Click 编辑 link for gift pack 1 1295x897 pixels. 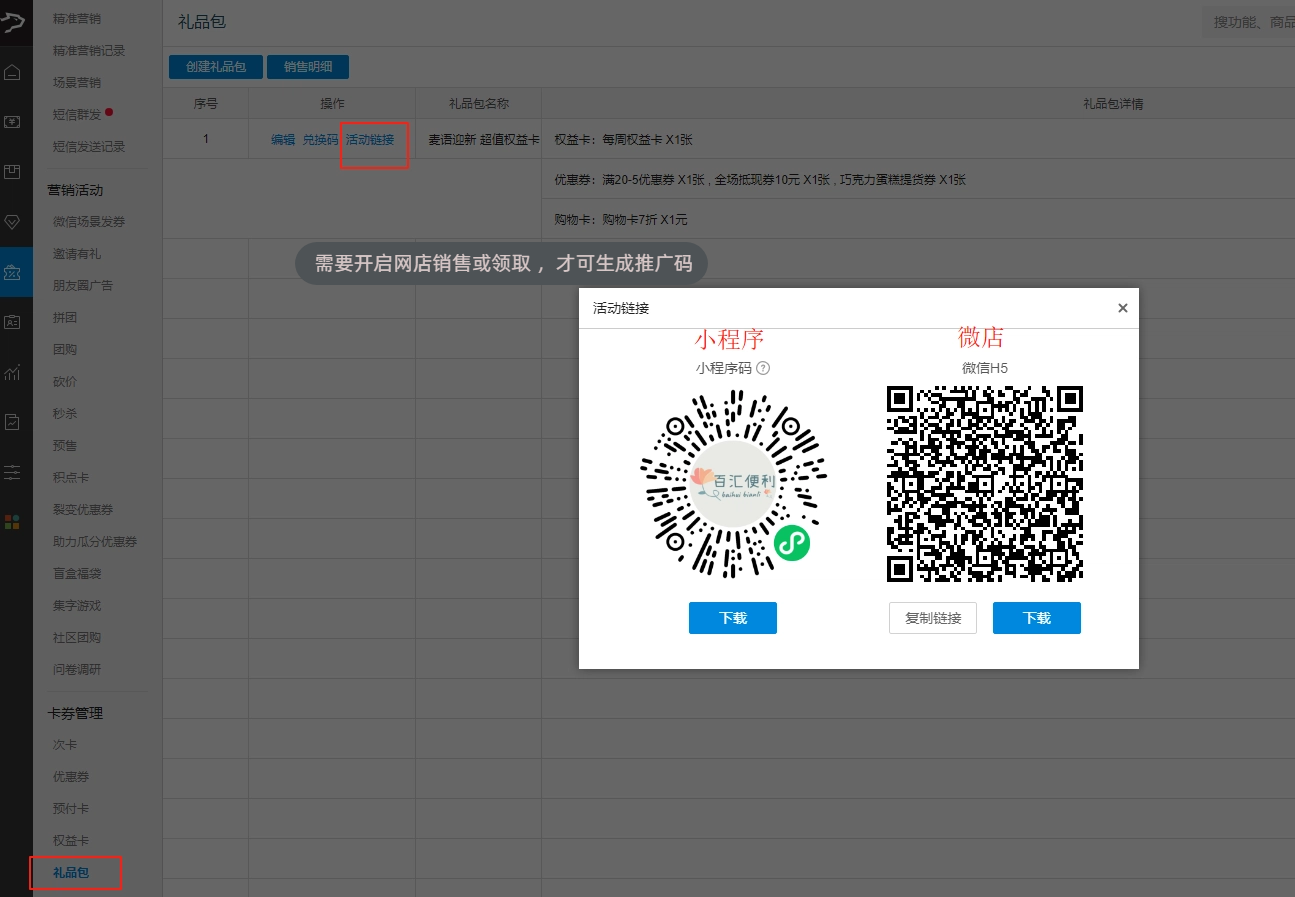pos(283,140)
